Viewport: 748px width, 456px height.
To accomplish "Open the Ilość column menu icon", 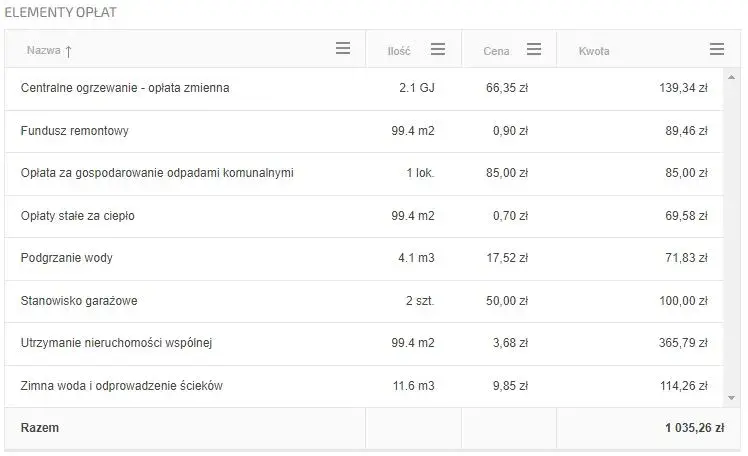I will click(x=437, y=49).
